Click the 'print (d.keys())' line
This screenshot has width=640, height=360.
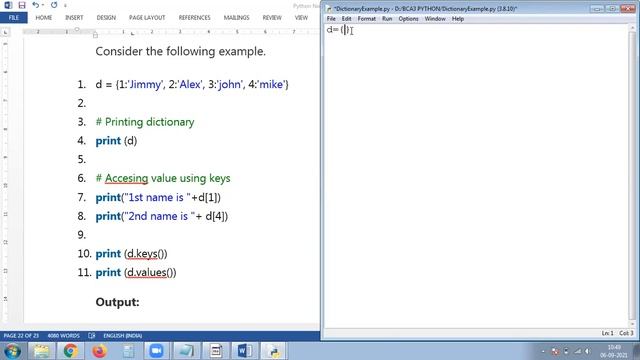(131, 254)
